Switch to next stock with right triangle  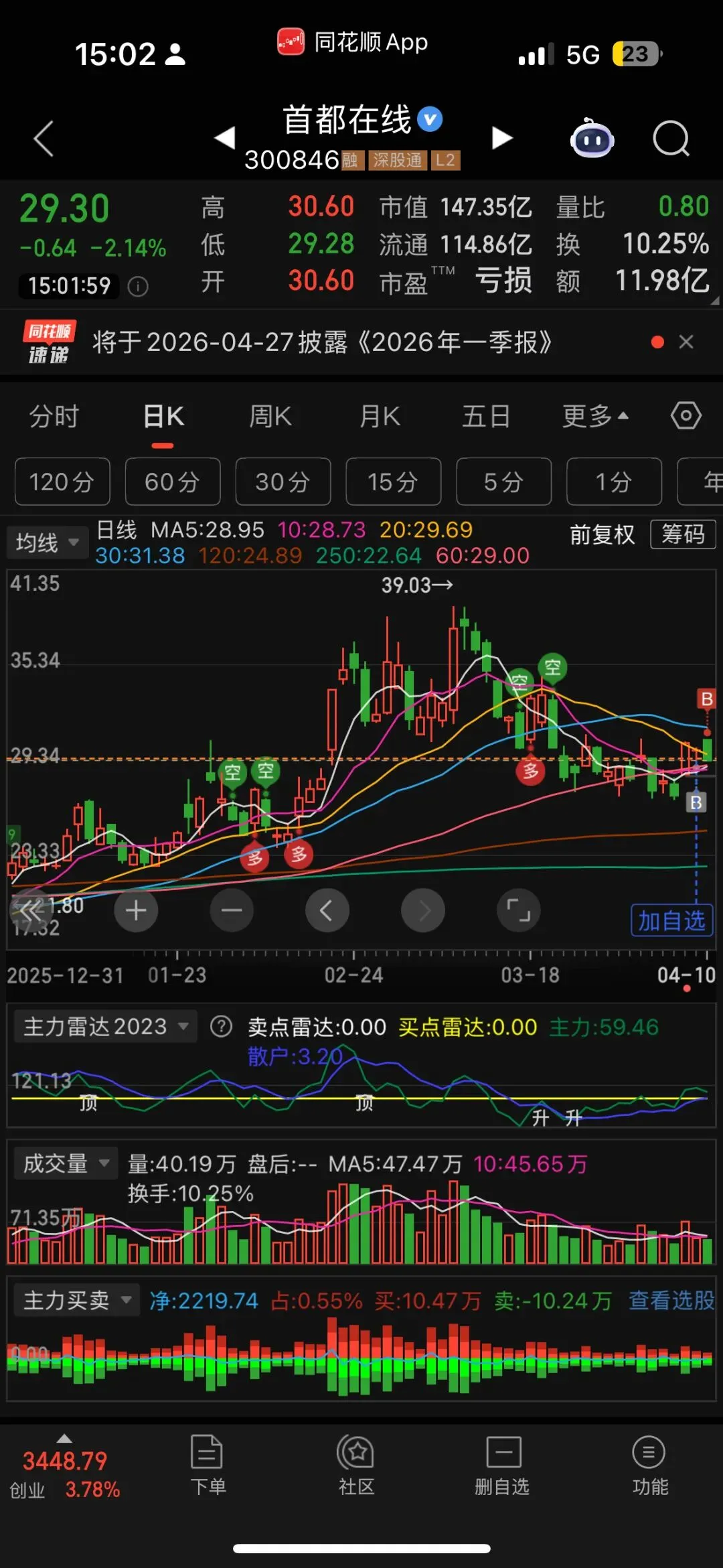point(502,137)
